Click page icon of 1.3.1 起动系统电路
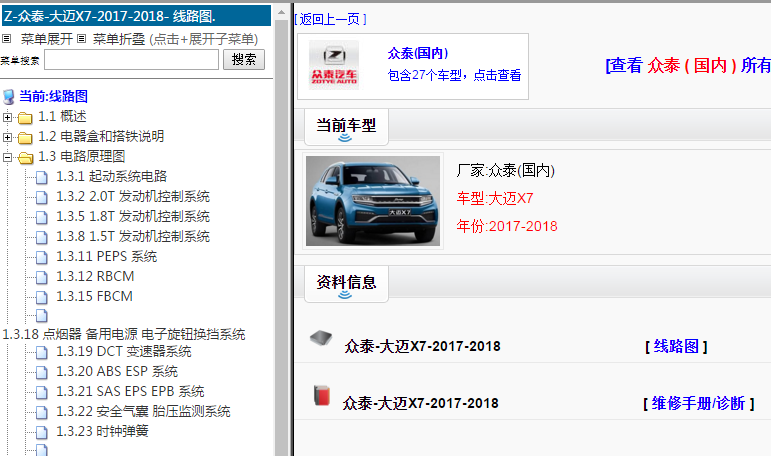 pyautogui.click(x=42, y=177)
